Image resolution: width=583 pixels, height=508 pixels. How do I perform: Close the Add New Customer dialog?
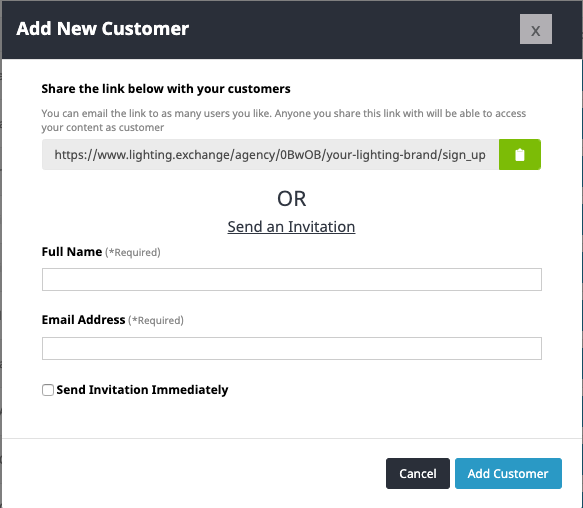(535, 29)
